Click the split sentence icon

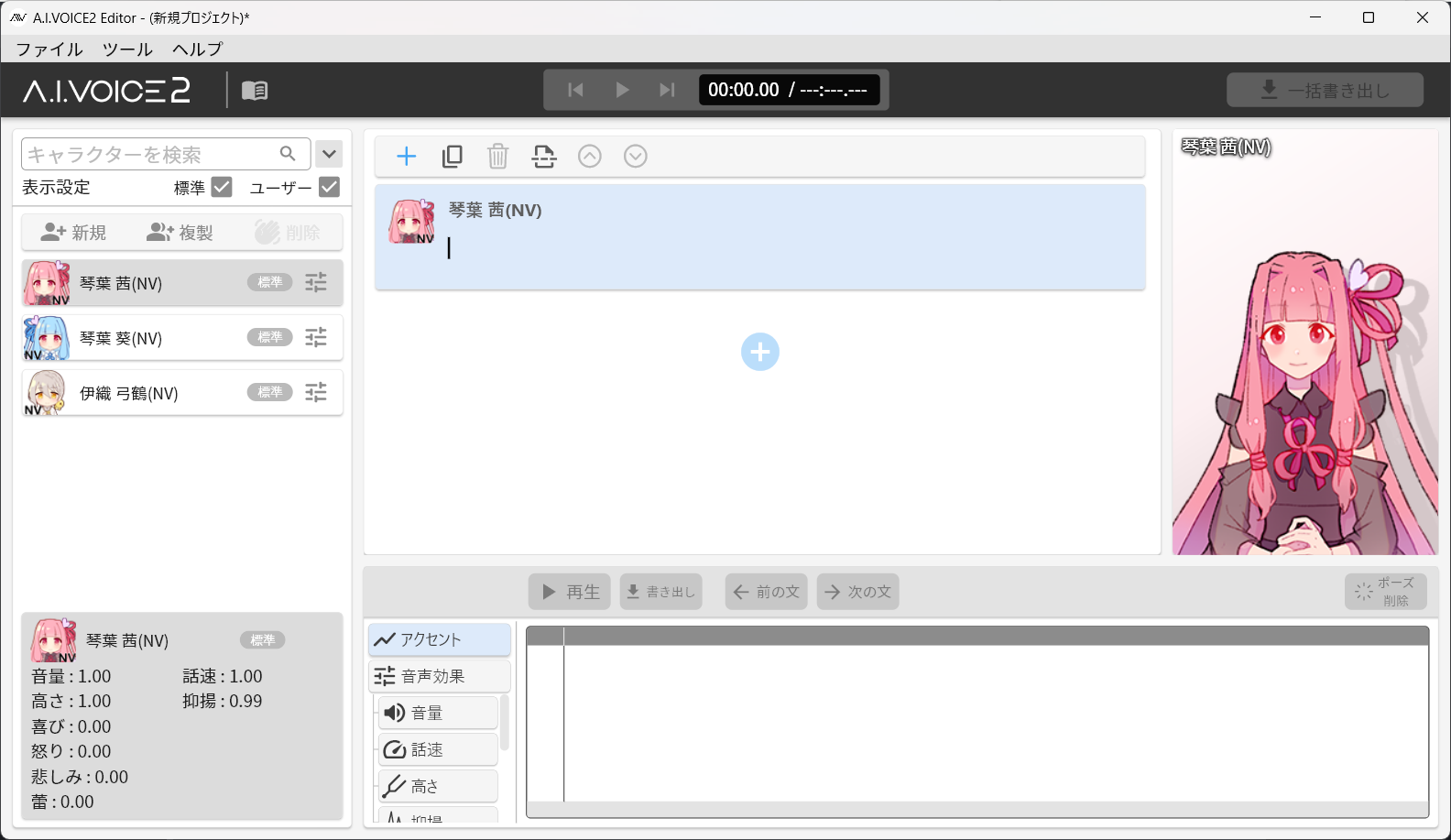[544, 157]
